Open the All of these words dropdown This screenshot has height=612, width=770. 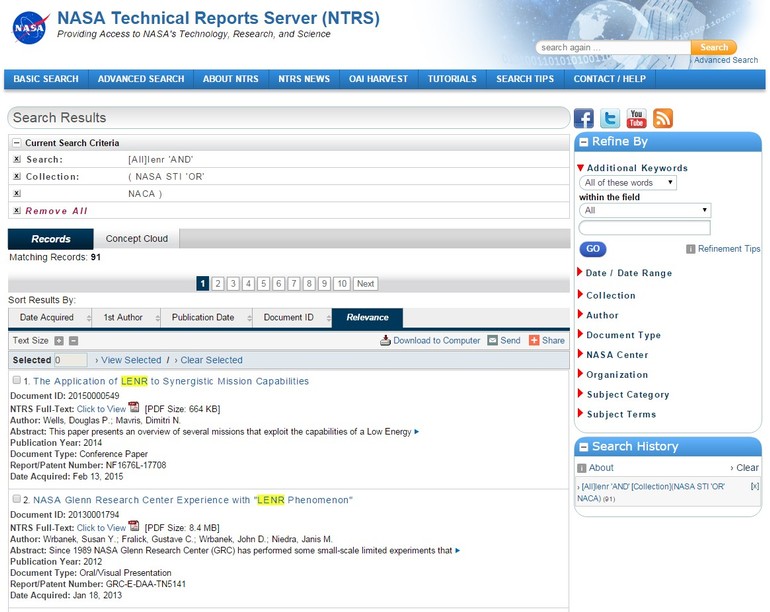(x=628, y=183)
